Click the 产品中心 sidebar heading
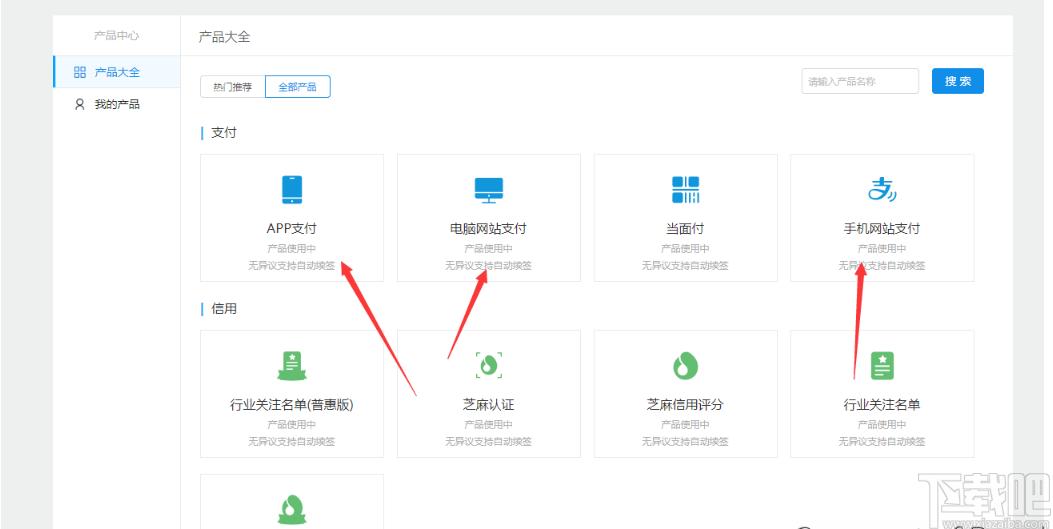This screenshot has width=1053, height=529. pyautogui.click(x=117, y=36)
